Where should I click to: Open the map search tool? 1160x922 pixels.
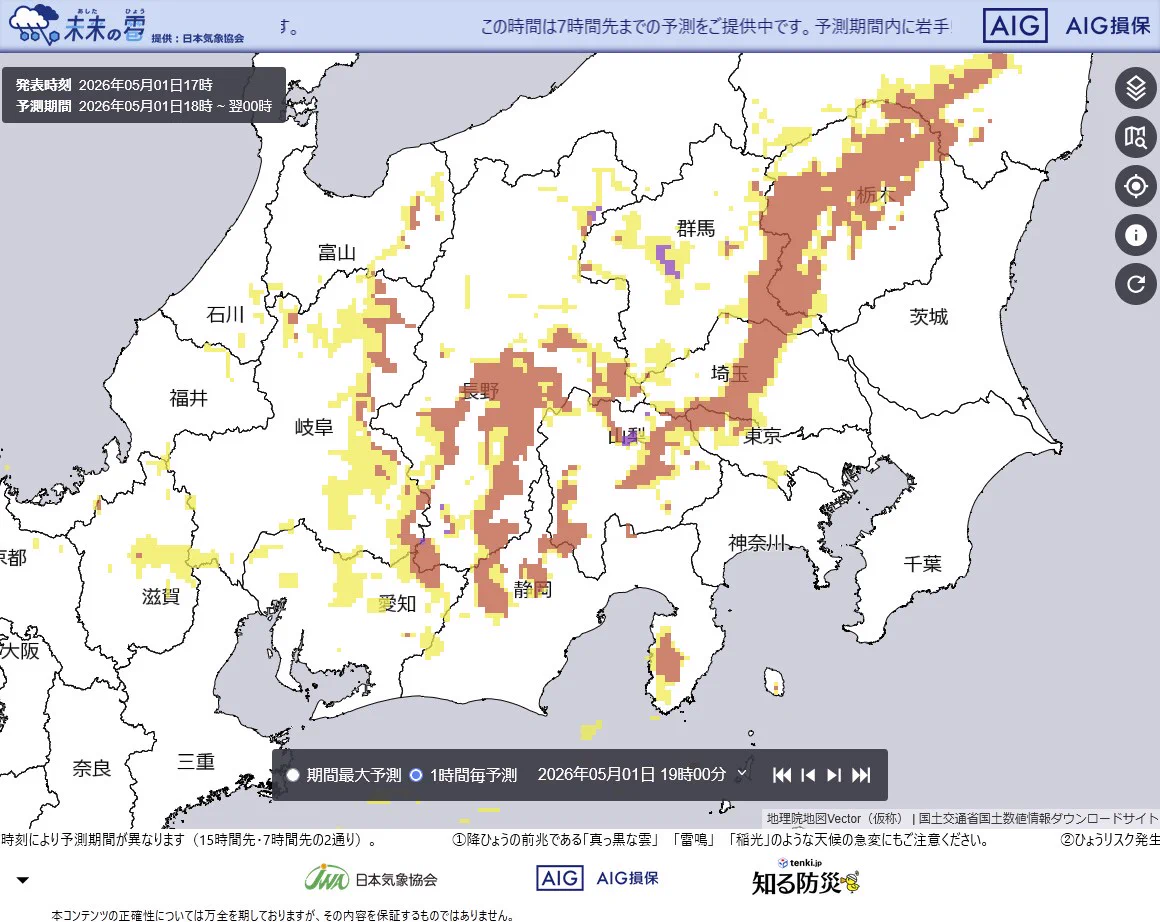(x=1136, y=137)
